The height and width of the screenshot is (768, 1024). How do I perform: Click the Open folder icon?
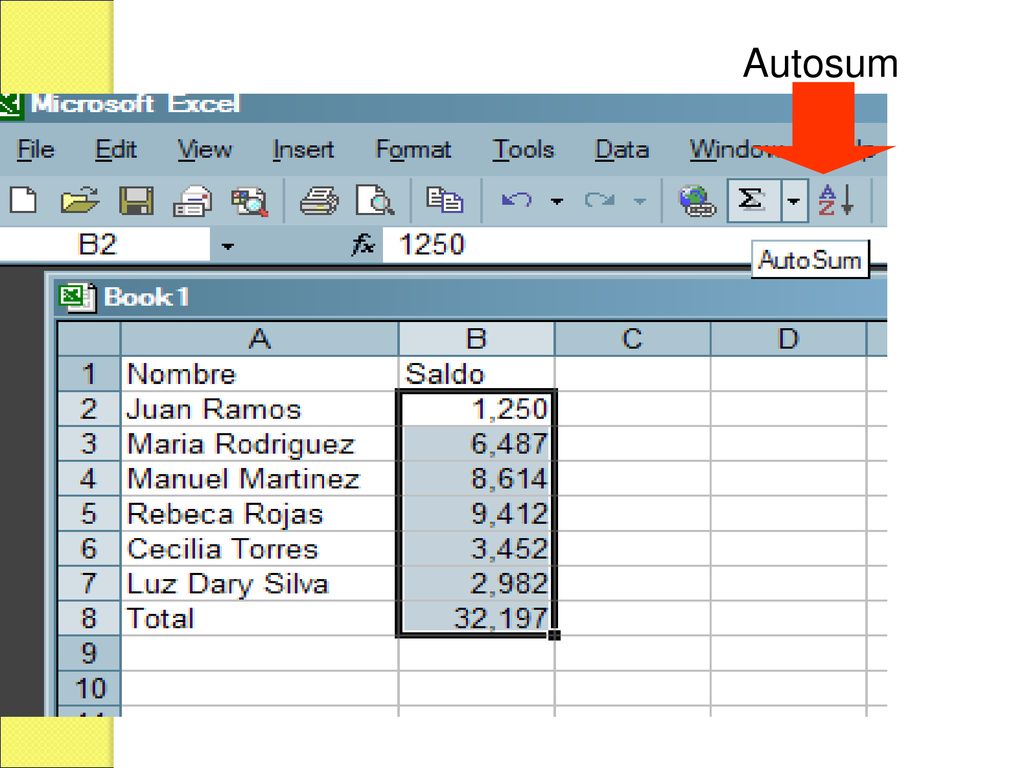coord(79,200)
